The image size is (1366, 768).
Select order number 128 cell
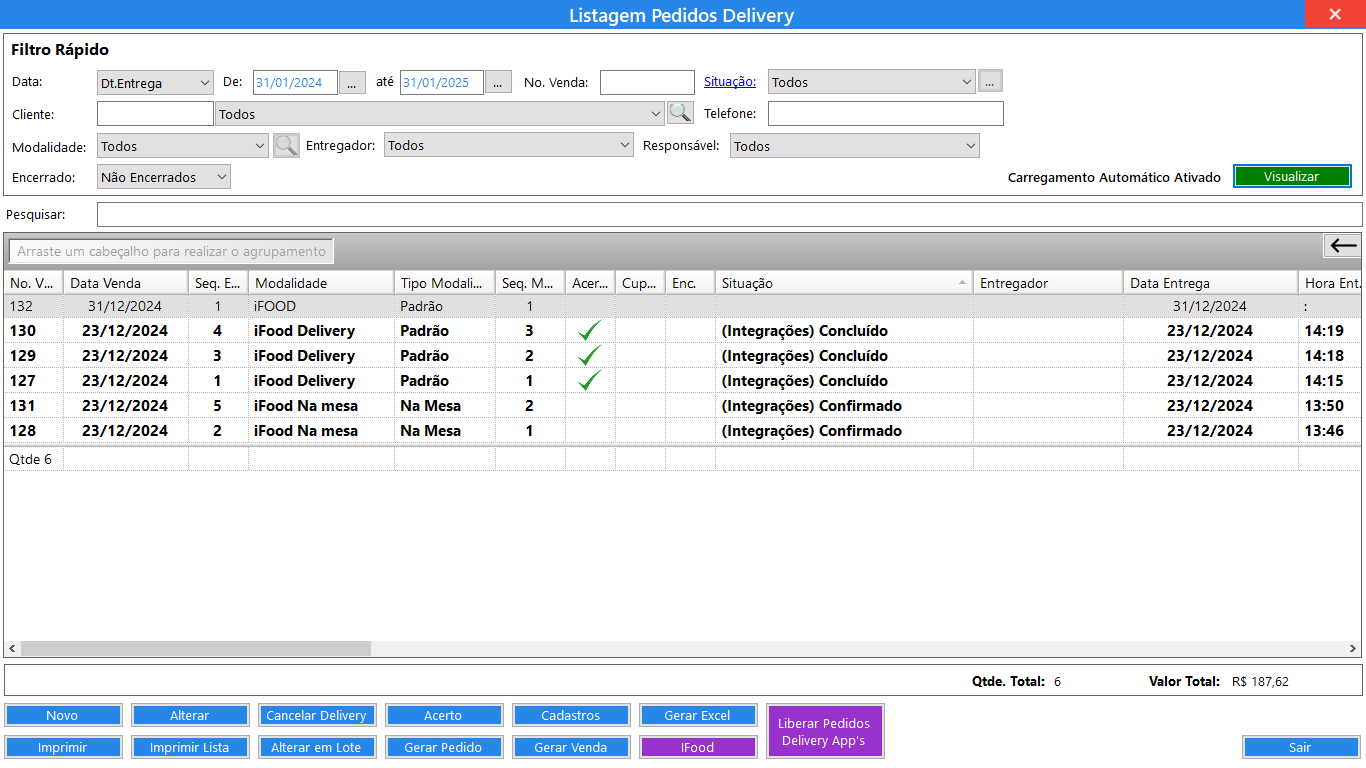click(x=33, y=430)
